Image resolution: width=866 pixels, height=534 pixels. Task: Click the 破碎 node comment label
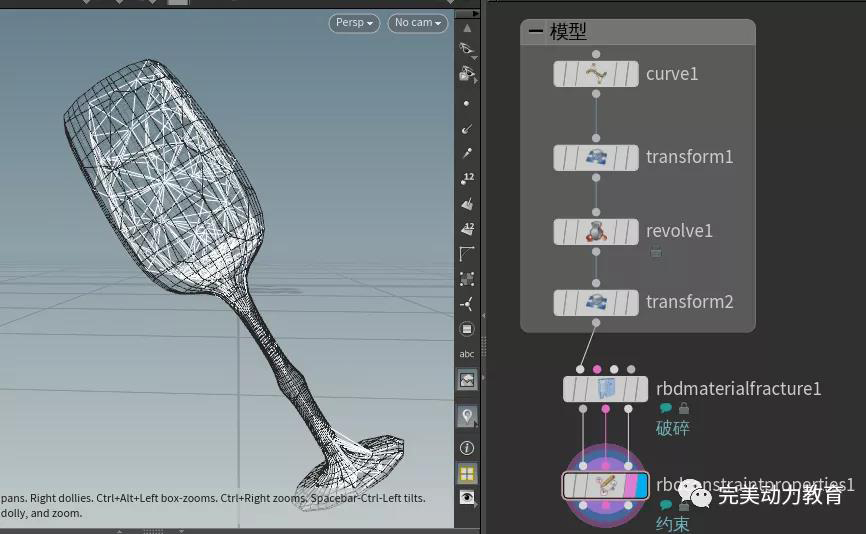click(x=672, y=428)
